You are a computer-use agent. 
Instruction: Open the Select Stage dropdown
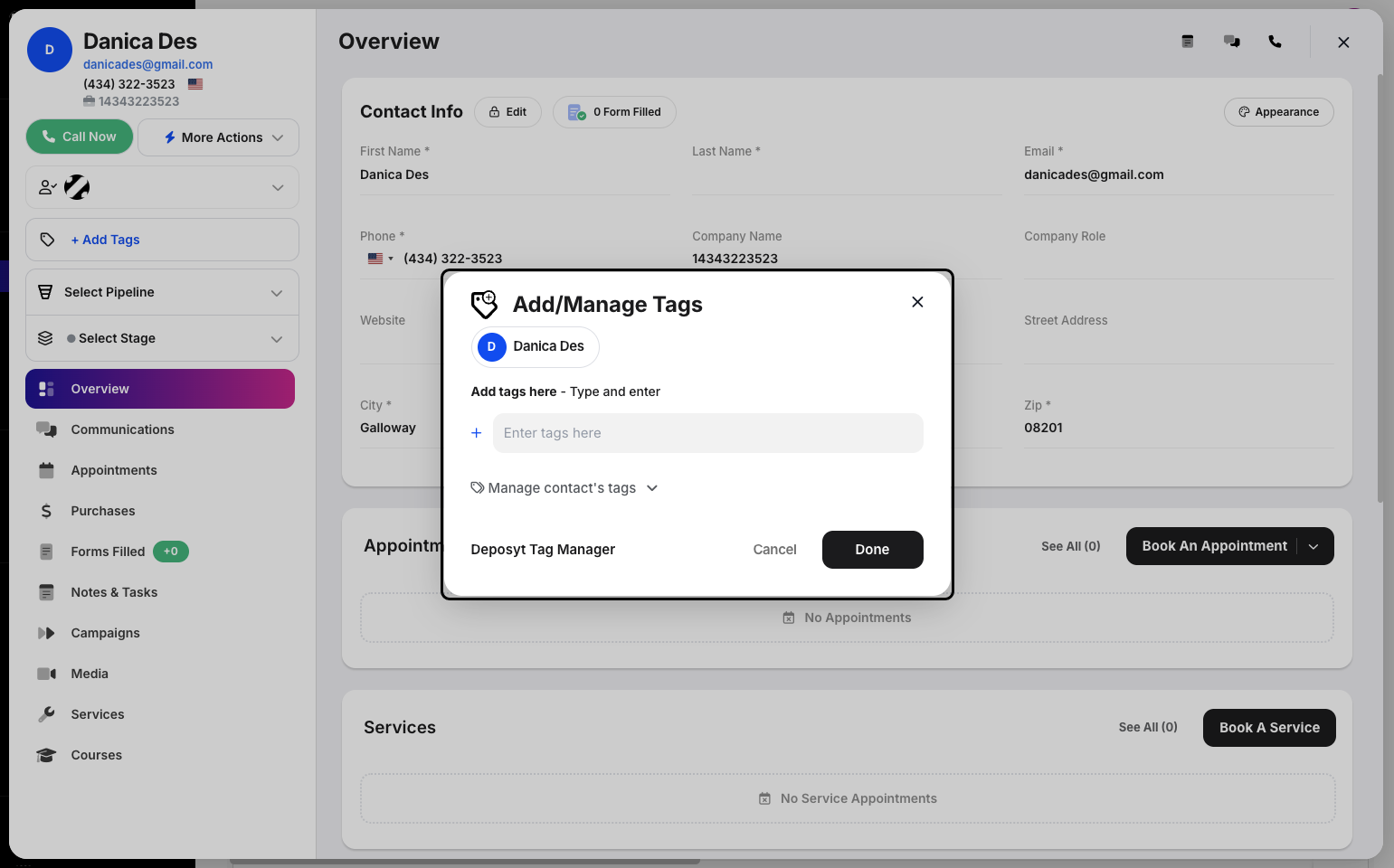[x=162, y=338]
